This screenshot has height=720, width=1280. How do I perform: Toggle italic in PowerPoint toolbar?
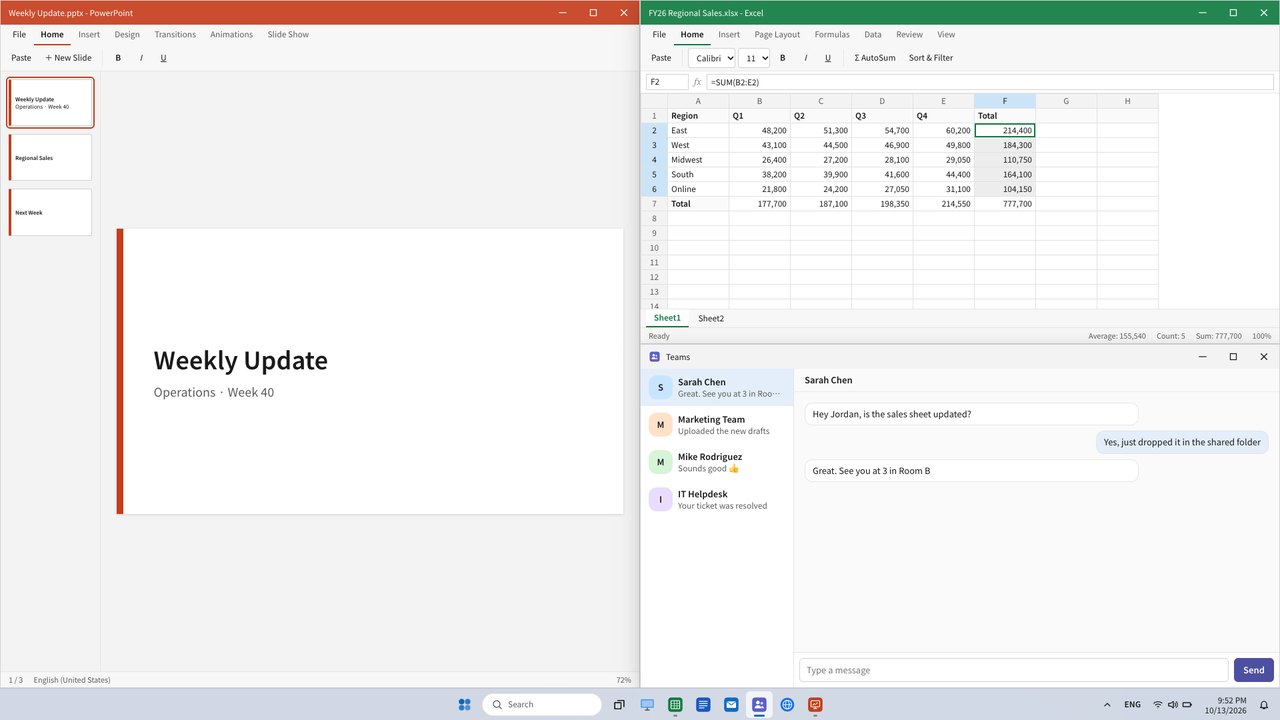(x=141, y=58)
